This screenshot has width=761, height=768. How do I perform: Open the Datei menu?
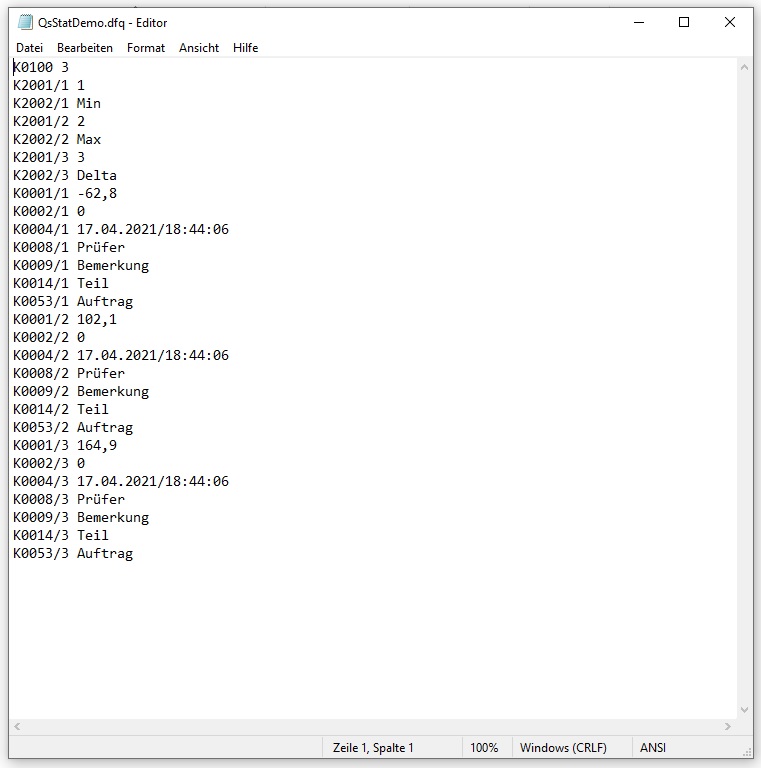[x=29, y=48]
